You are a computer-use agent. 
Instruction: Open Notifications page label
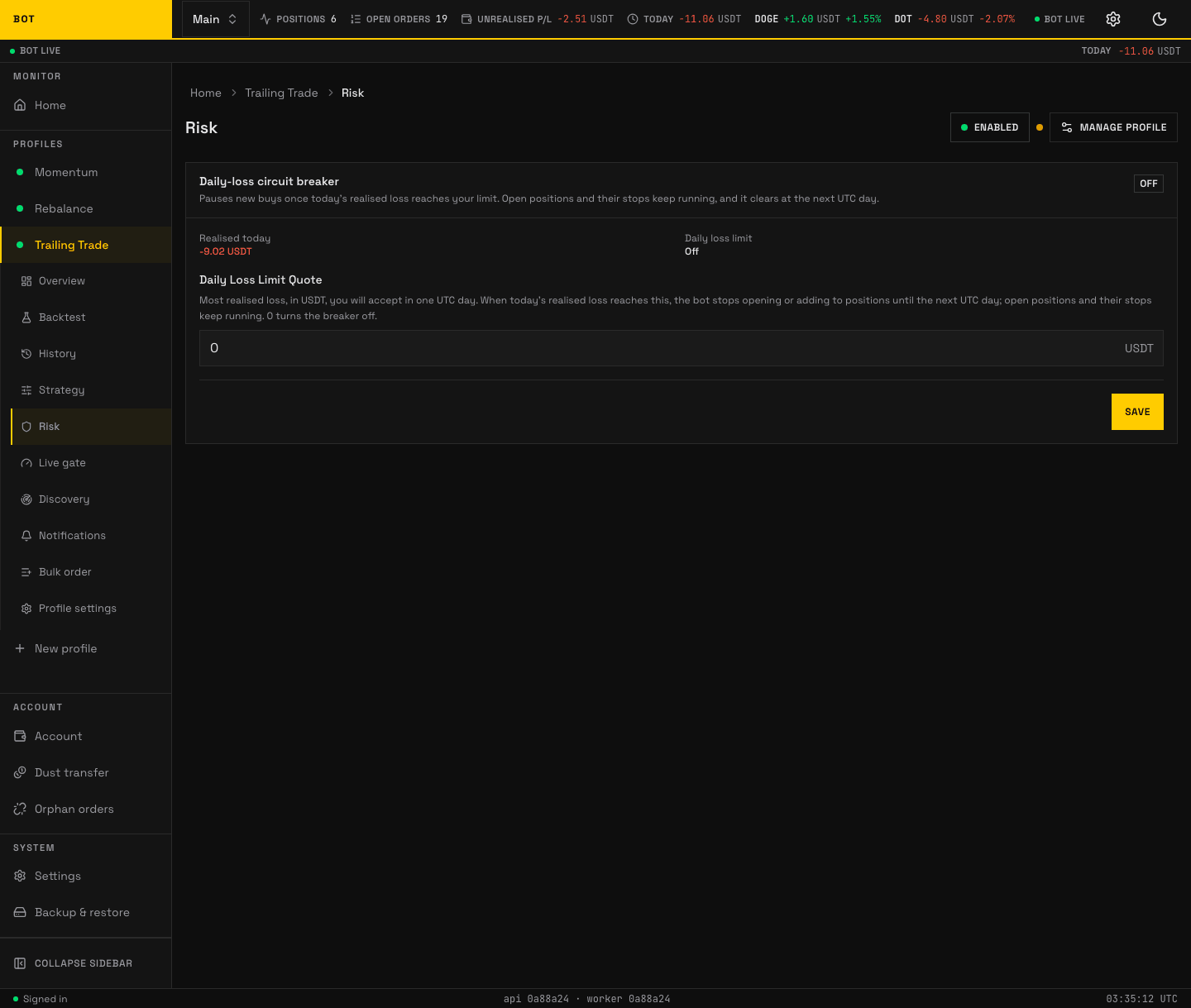pos(72,536)
